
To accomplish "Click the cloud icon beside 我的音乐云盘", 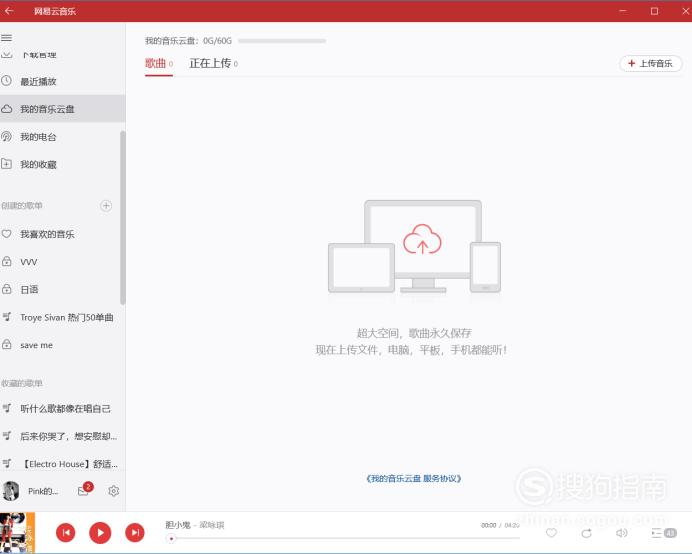I will click(x=6, y=109).
